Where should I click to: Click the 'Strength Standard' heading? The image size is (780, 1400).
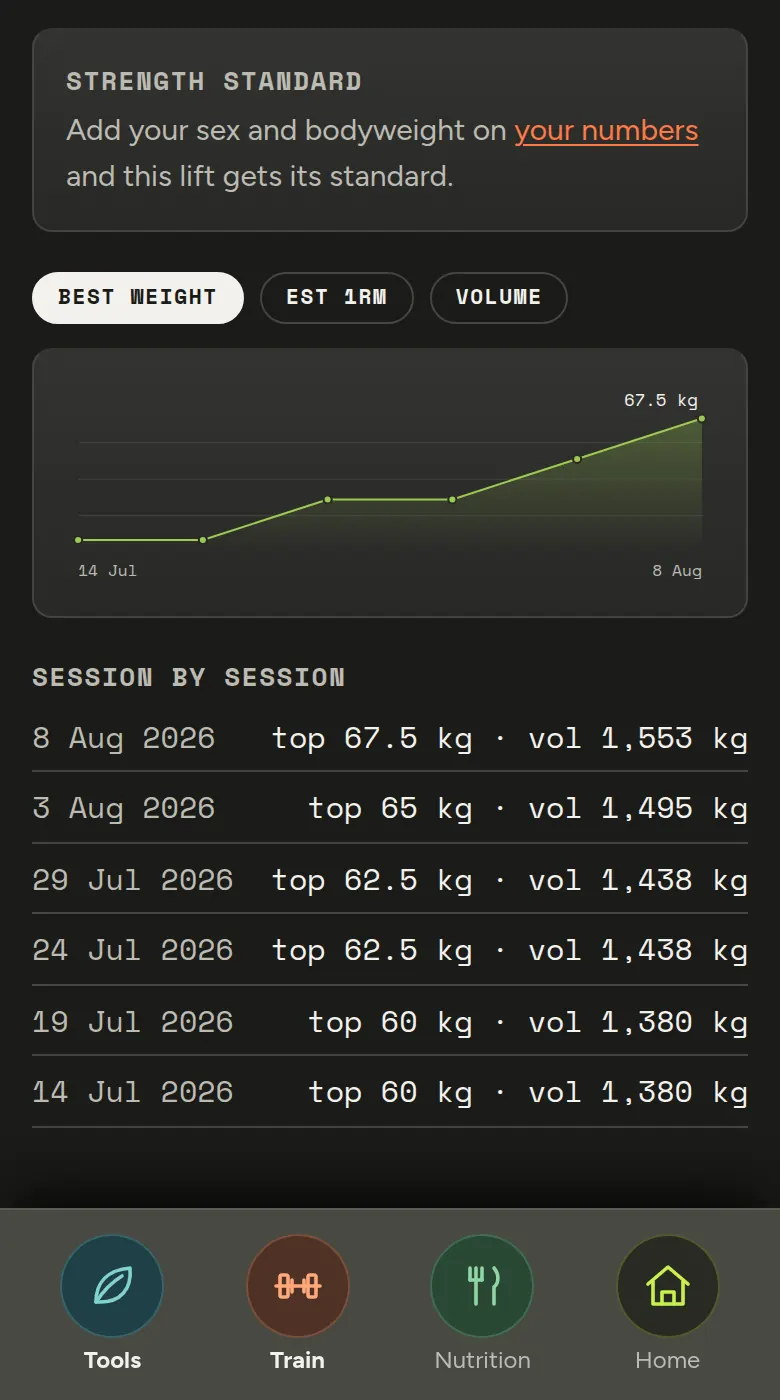(x=214, y=82)
